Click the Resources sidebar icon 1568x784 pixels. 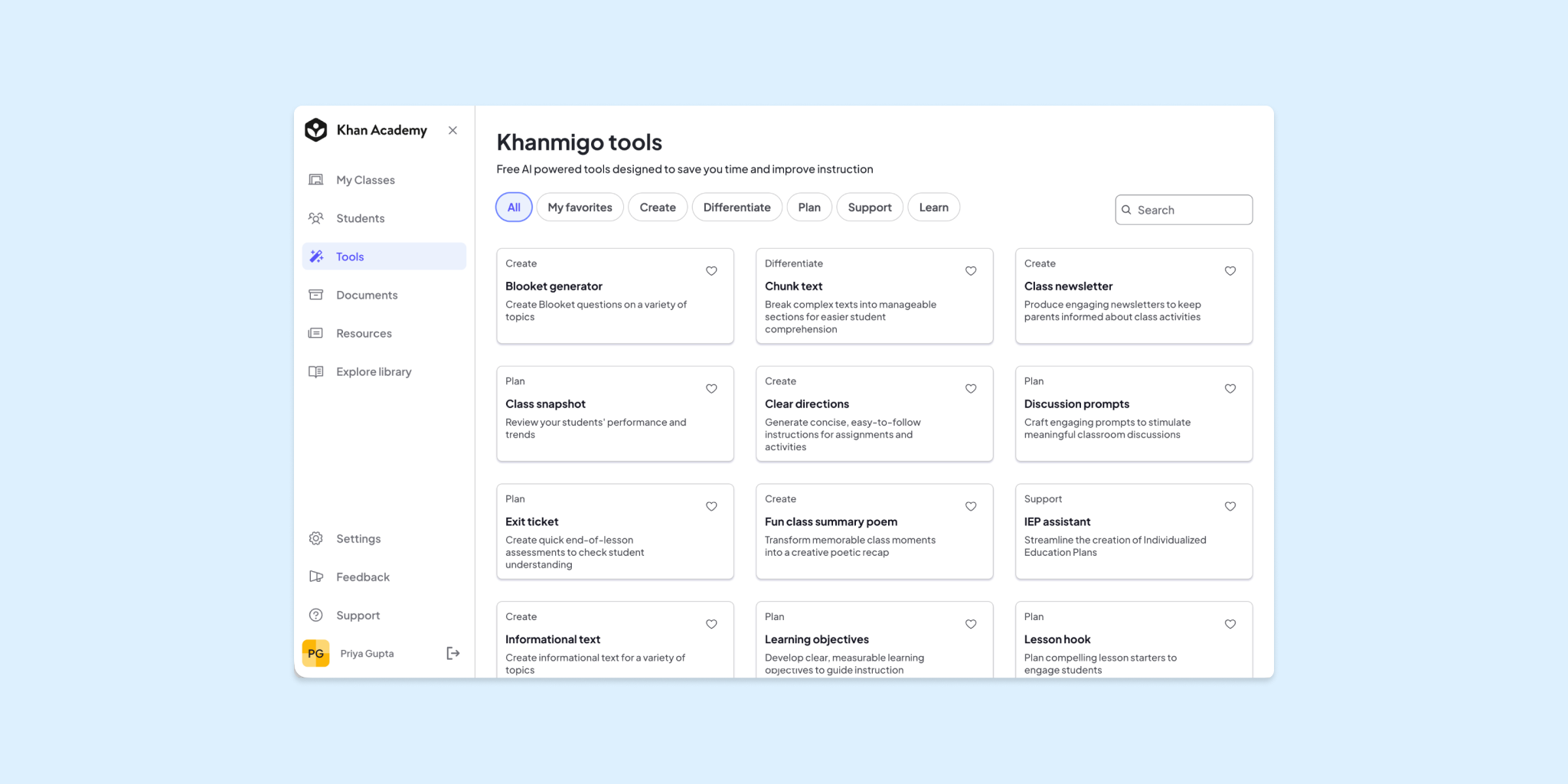(315, 333)
